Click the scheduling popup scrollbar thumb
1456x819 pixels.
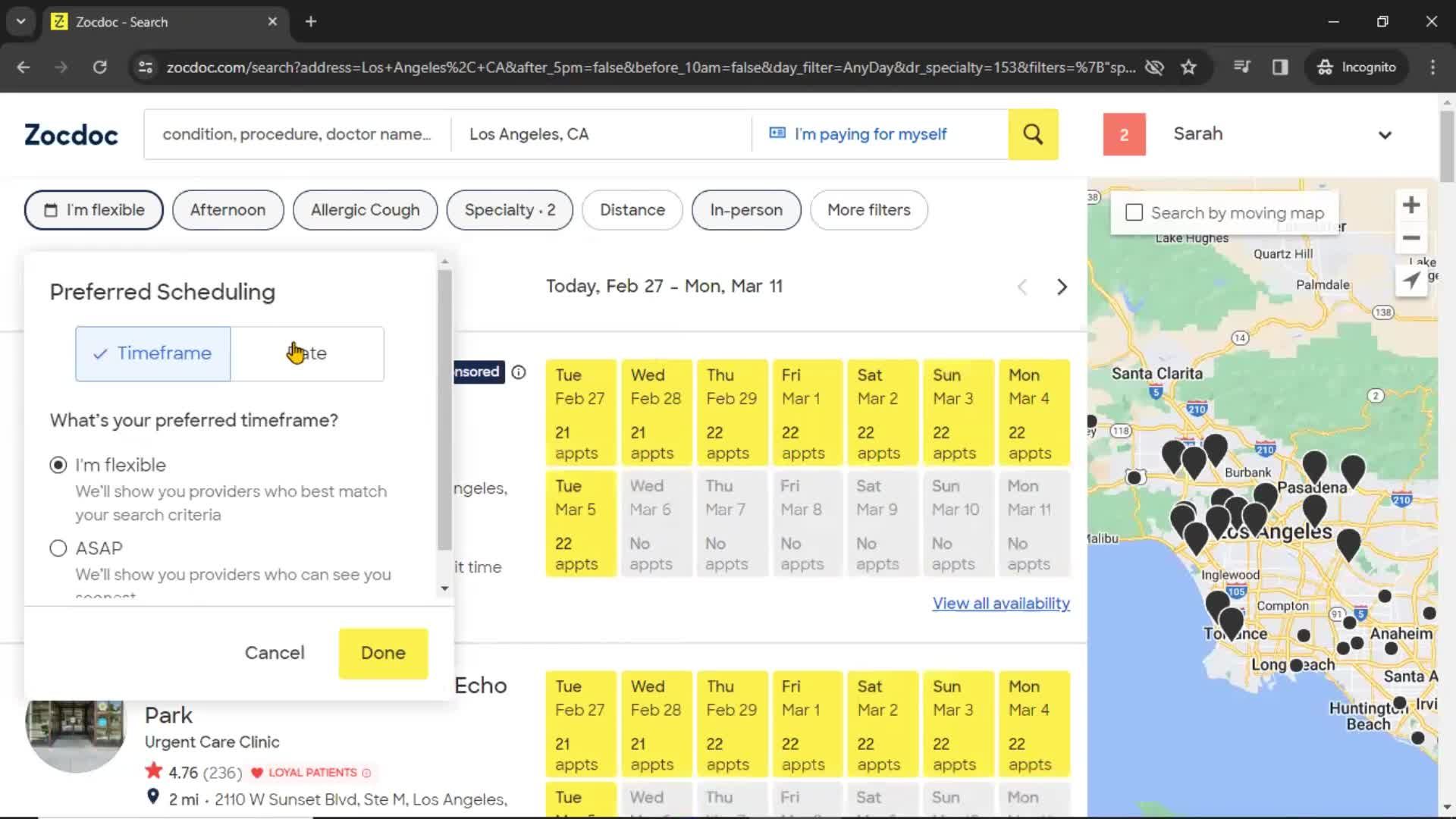point(445,409)
